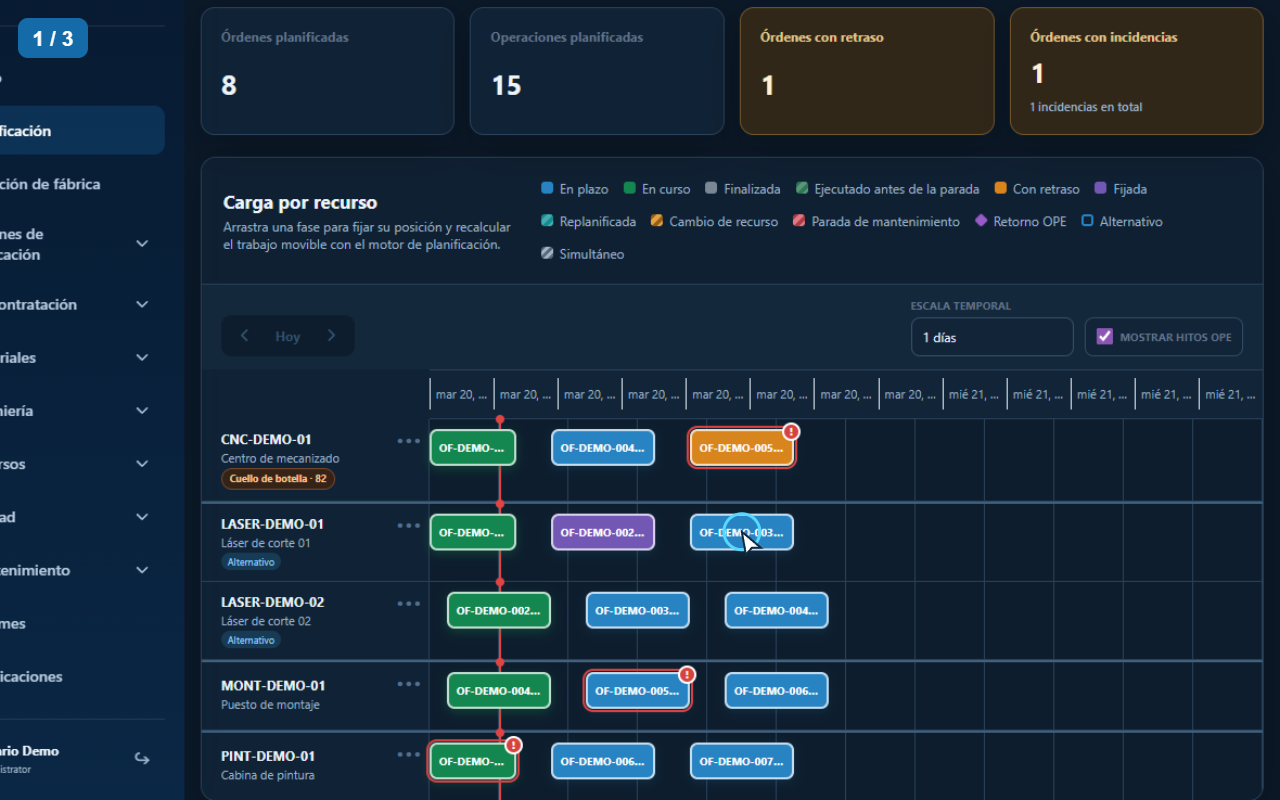This screenshot has width=1280, height=800.
Task: Open the three-dot menu for MONT-DEMO-01
Action: point(408,684)
